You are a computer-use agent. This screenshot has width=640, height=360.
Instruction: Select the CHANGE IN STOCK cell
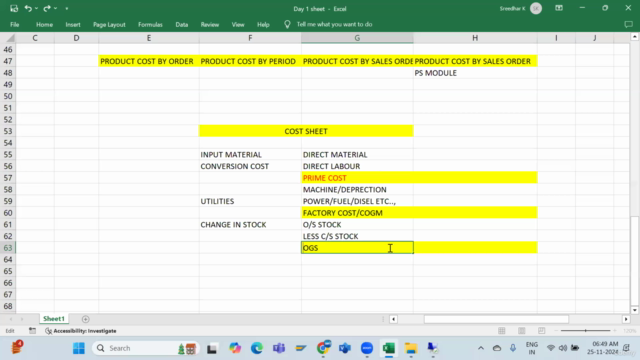pyautogui.click(x=250, y=224)
